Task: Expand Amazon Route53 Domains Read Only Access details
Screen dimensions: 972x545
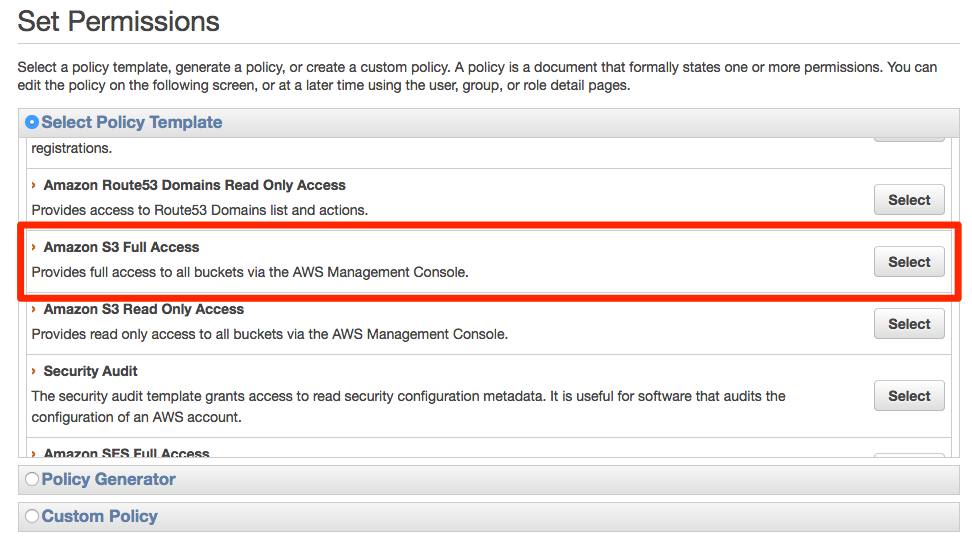Action: click(33, 185)
